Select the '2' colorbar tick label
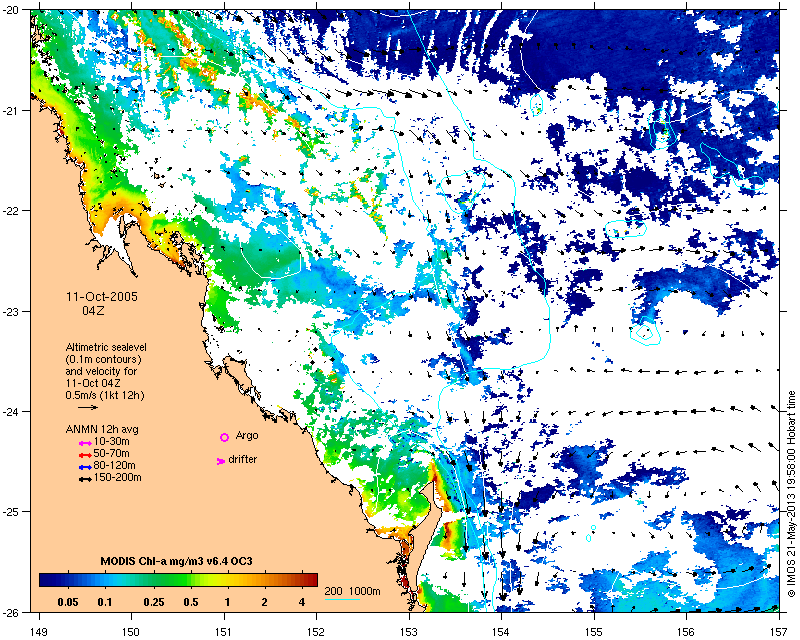Screen dimensions: 800x640 (264, 602)
